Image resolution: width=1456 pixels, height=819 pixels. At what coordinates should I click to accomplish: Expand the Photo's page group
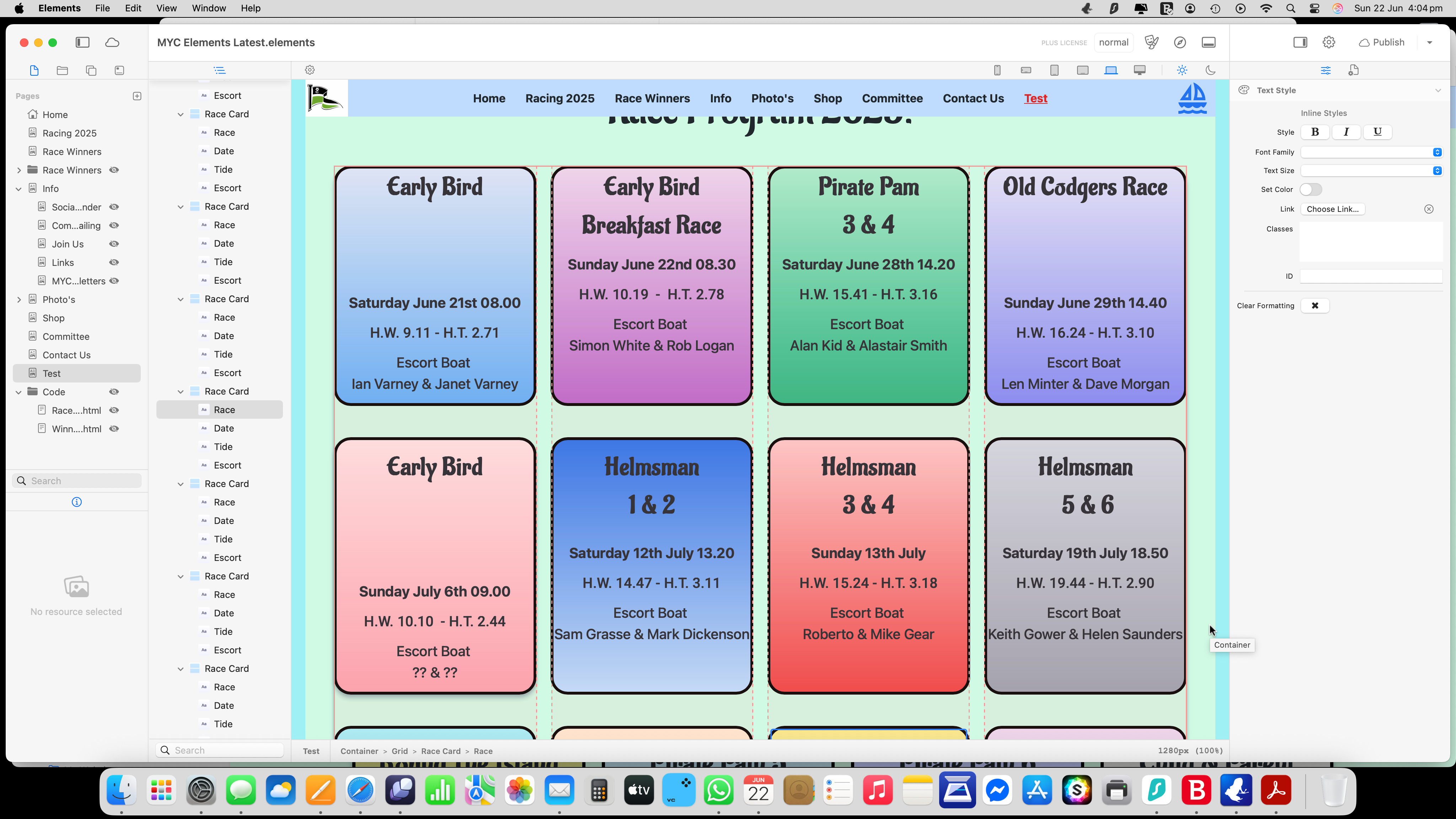point(18,300)
